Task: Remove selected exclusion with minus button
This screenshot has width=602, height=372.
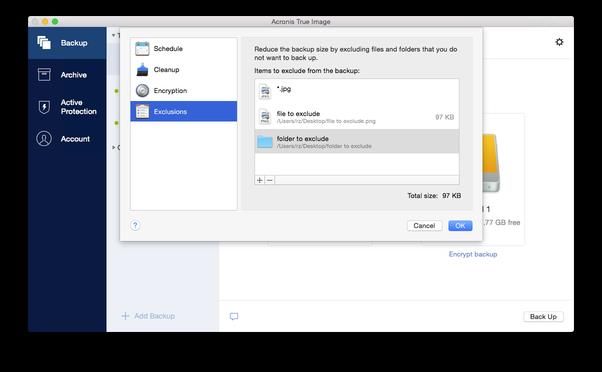Action: click(x=270, y=180)
